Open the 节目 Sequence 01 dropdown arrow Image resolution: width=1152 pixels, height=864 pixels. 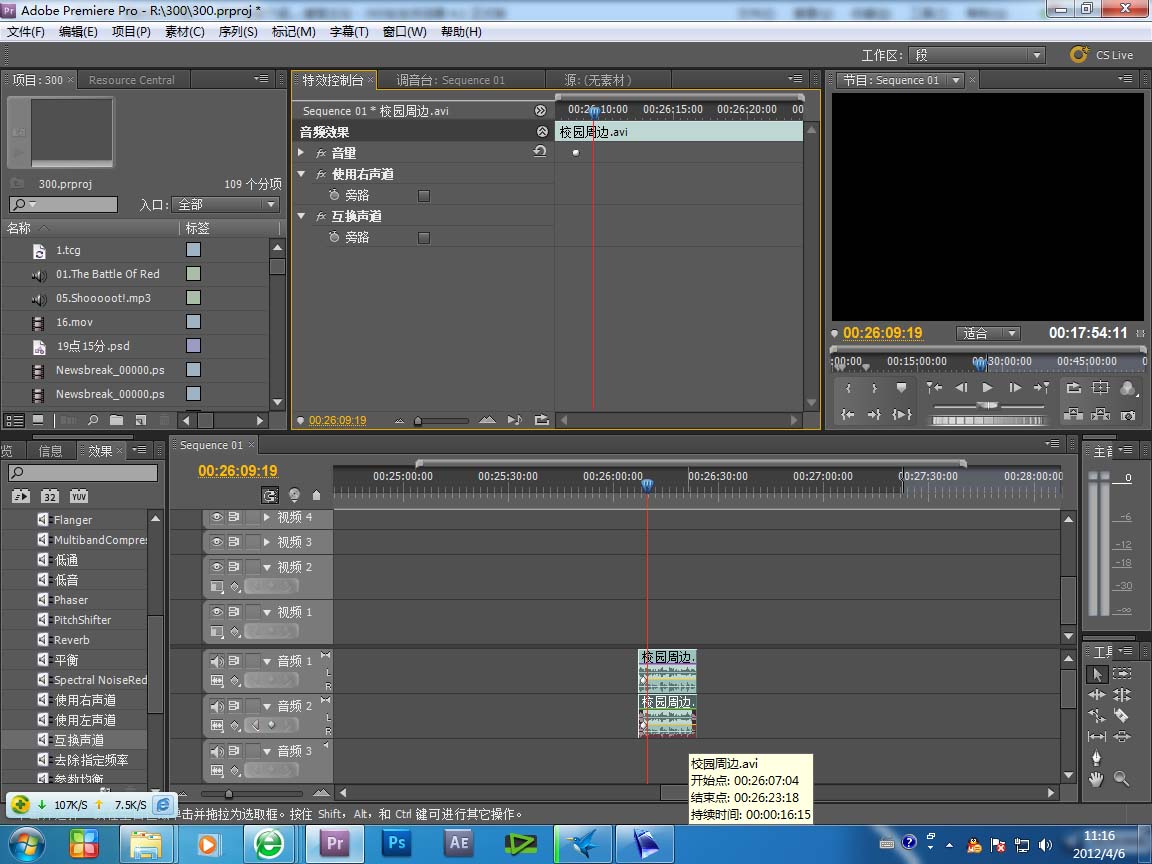[955, 80]
